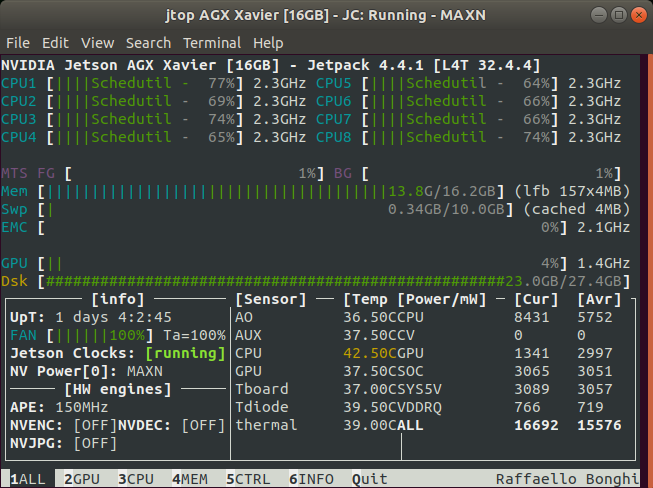Screen dimensions: 653x488
Task: Click the Ta=100% fan target
Action: coord(194,335)
